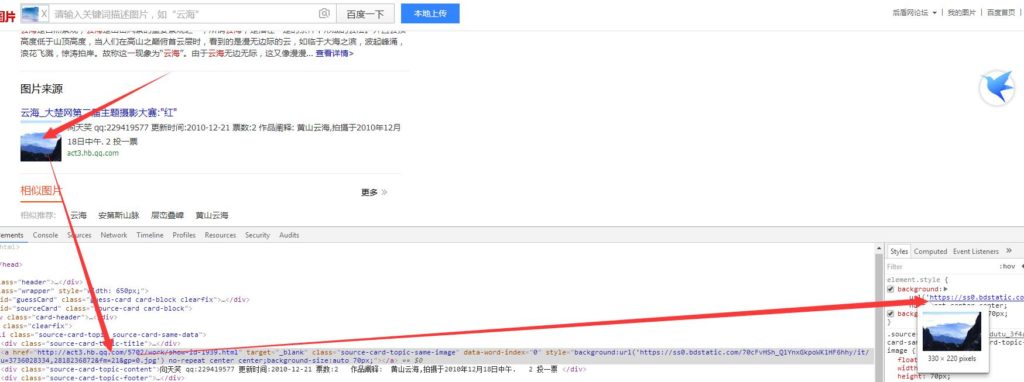Click the 本地上传 upload button
Screen dimensions: 1024x382
pyautogui.click(x=430, y=13)
